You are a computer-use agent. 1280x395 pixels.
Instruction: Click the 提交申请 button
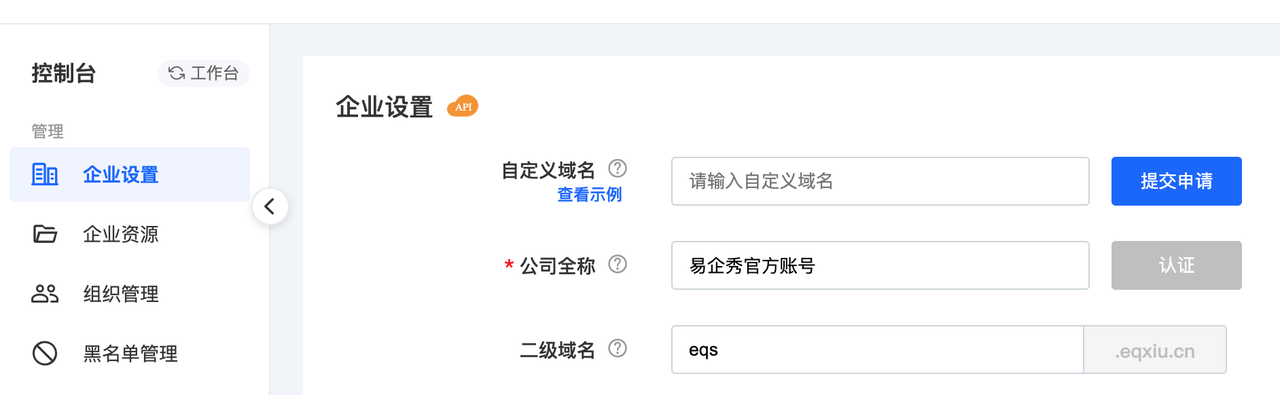pyautogui.click(x=1176, y=181)
